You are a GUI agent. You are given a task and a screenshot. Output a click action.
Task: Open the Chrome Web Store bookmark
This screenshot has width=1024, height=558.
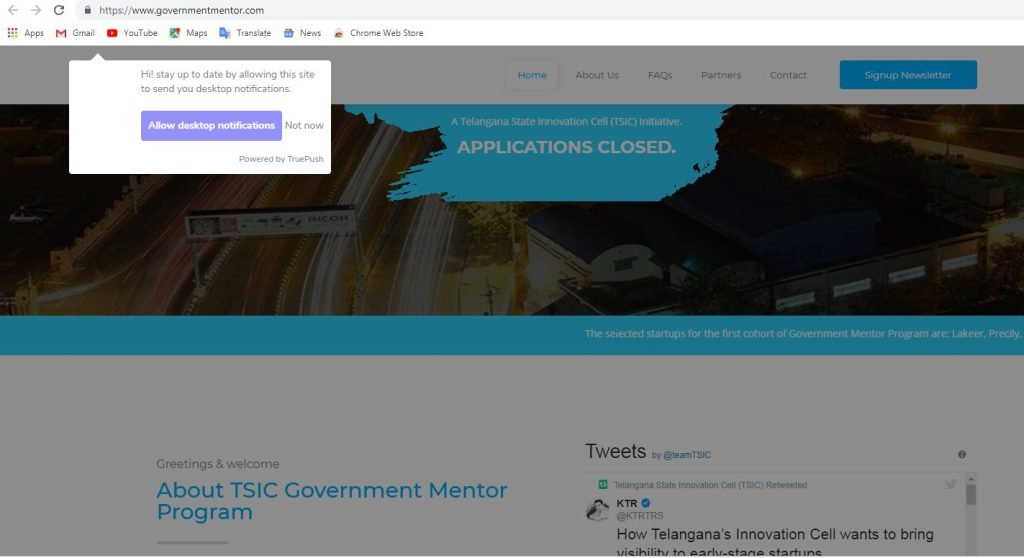(x=378, y=33)
